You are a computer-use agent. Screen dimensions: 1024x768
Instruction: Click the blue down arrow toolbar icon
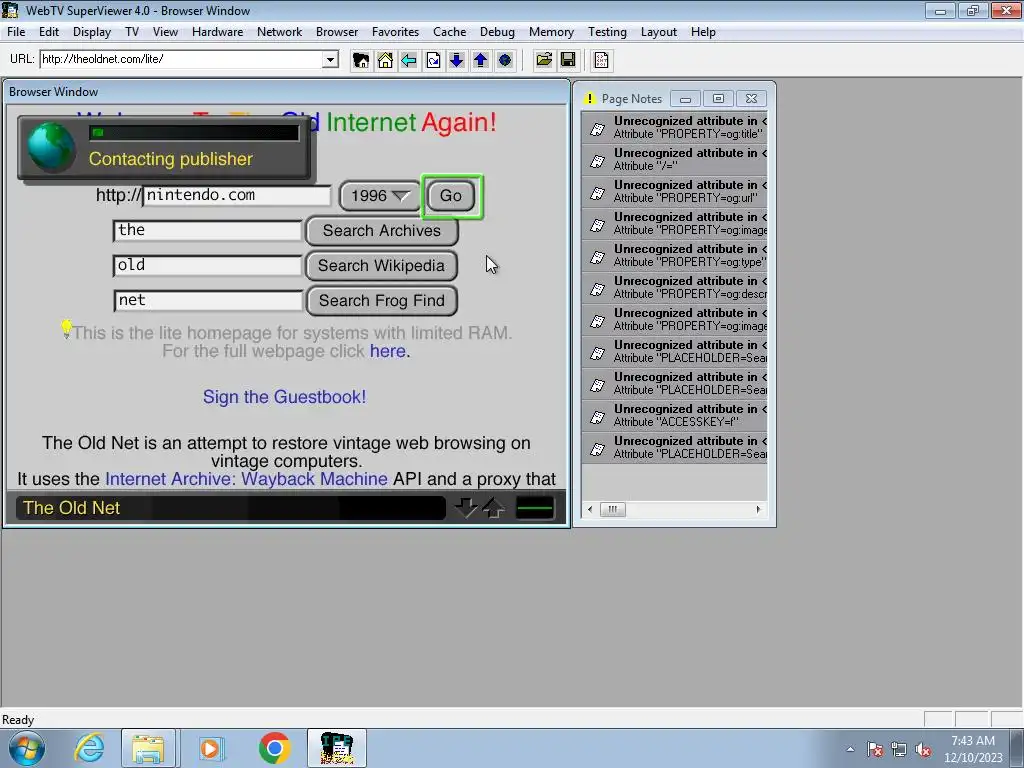[456, 61]
